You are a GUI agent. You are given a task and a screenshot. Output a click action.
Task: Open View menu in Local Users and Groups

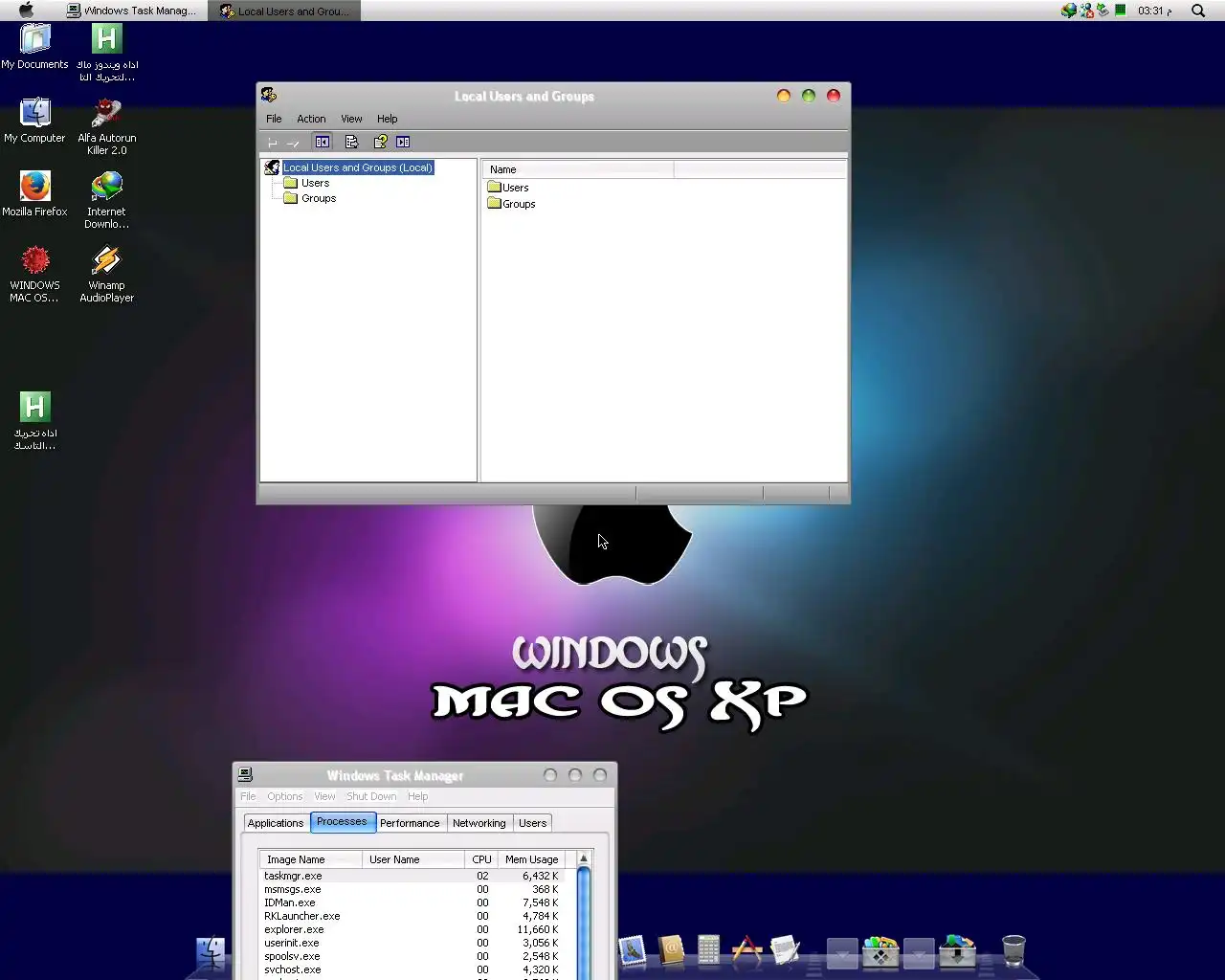(x=351, y=119)
